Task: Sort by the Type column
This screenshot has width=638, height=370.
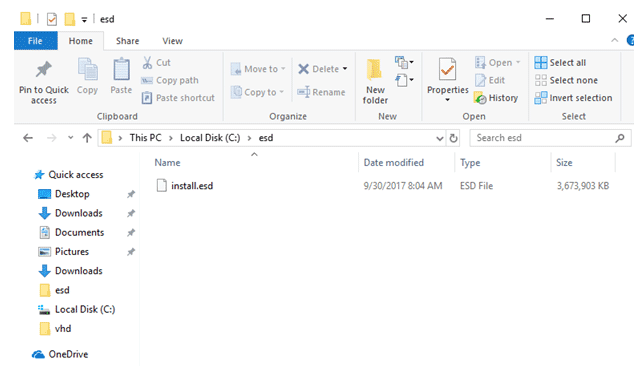Action: point(470,162)
